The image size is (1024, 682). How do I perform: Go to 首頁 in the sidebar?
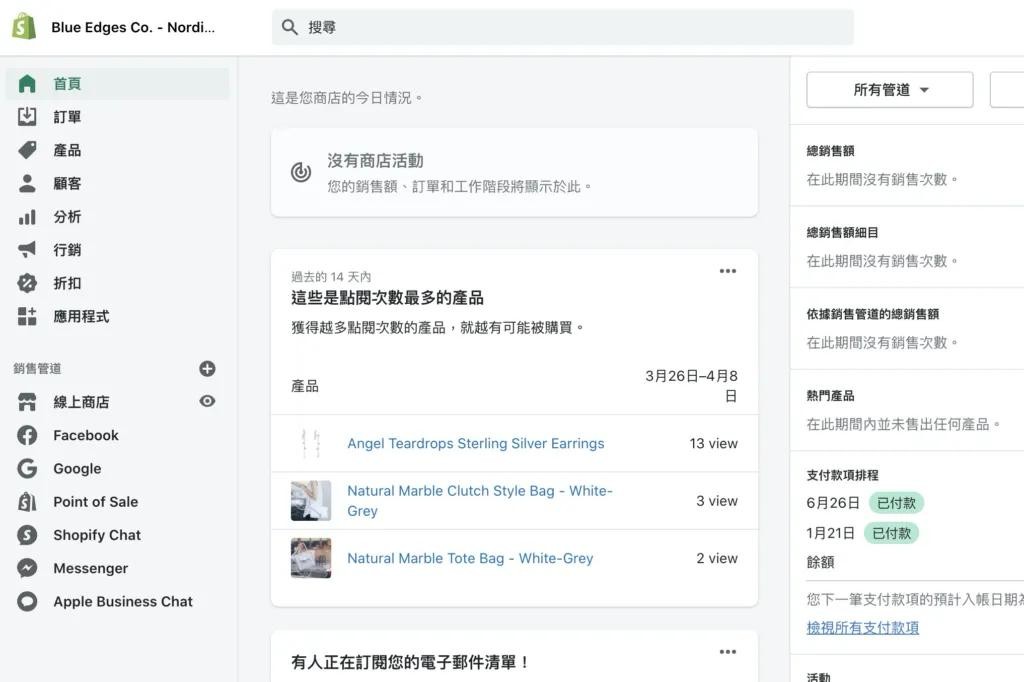(118, 84)
